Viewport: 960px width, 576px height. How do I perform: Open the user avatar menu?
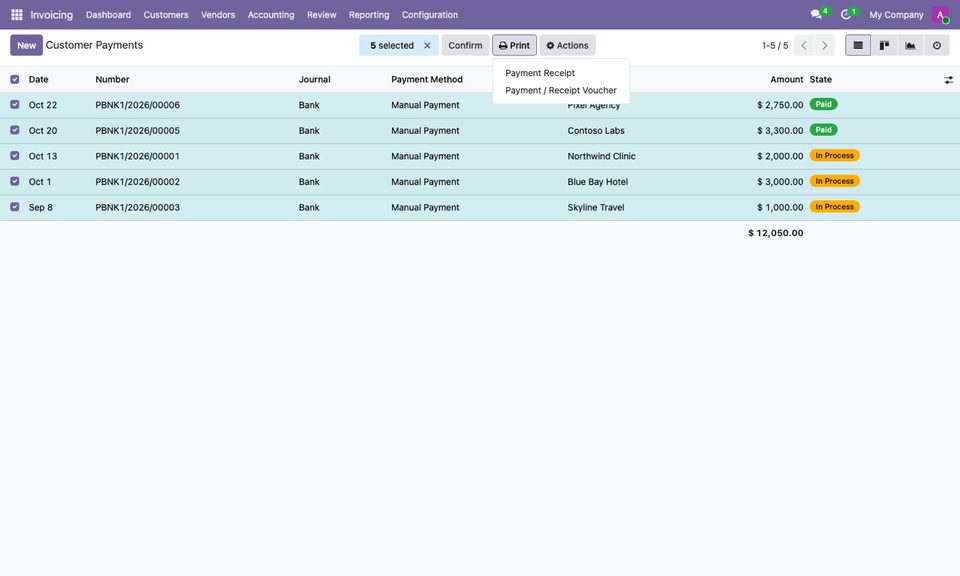coord(940,15)
